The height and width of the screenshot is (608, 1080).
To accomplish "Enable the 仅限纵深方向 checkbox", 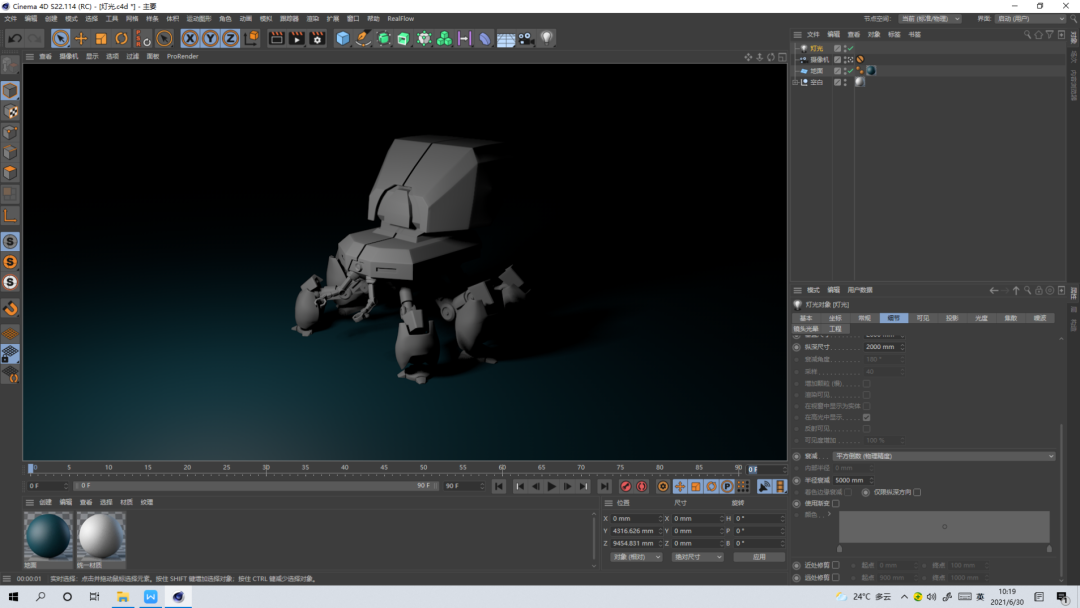I will coord(917,492).
